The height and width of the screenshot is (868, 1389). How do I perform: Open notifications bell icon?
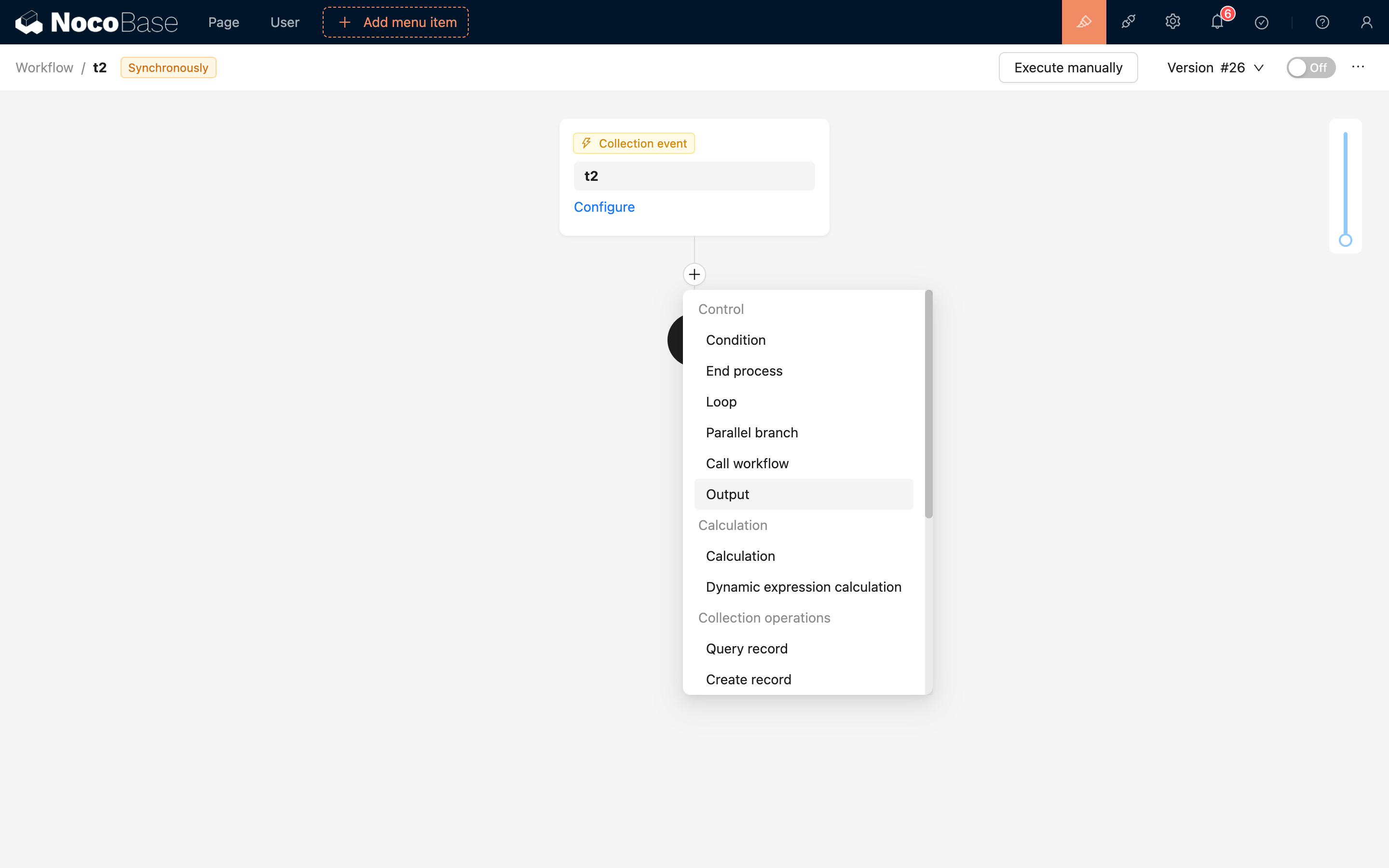pyautogui.click(x=1217, y=22)
